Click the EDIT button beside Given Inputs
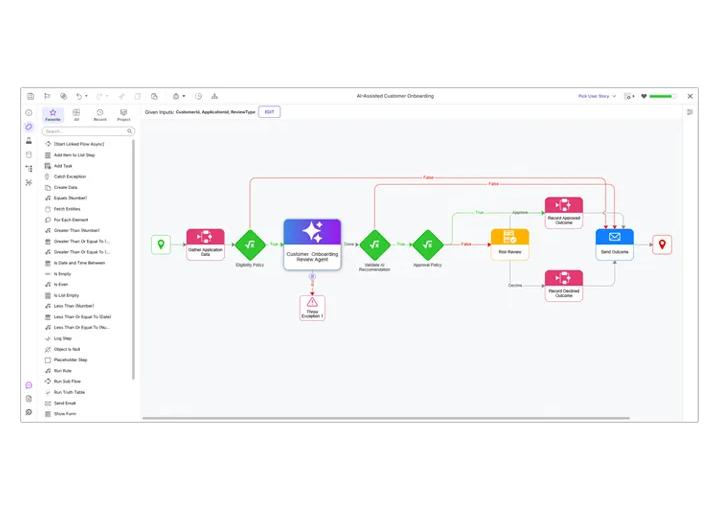719x510 pixels. pos(270,112)
